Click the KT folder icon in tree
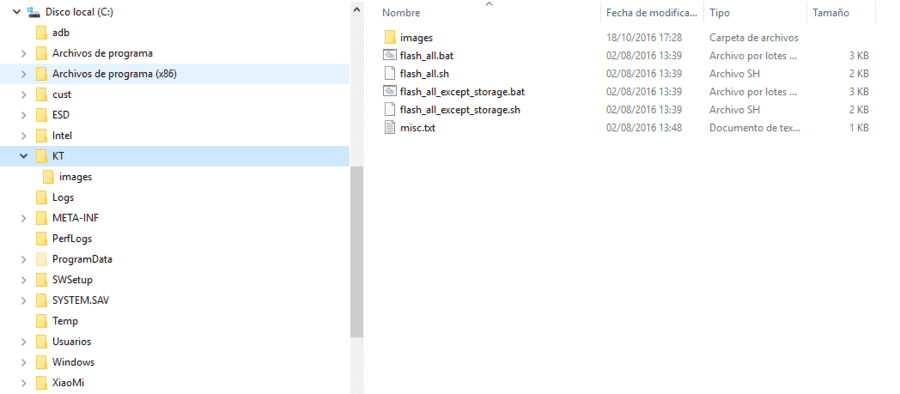The image size is (900, 394). (41, 156)
